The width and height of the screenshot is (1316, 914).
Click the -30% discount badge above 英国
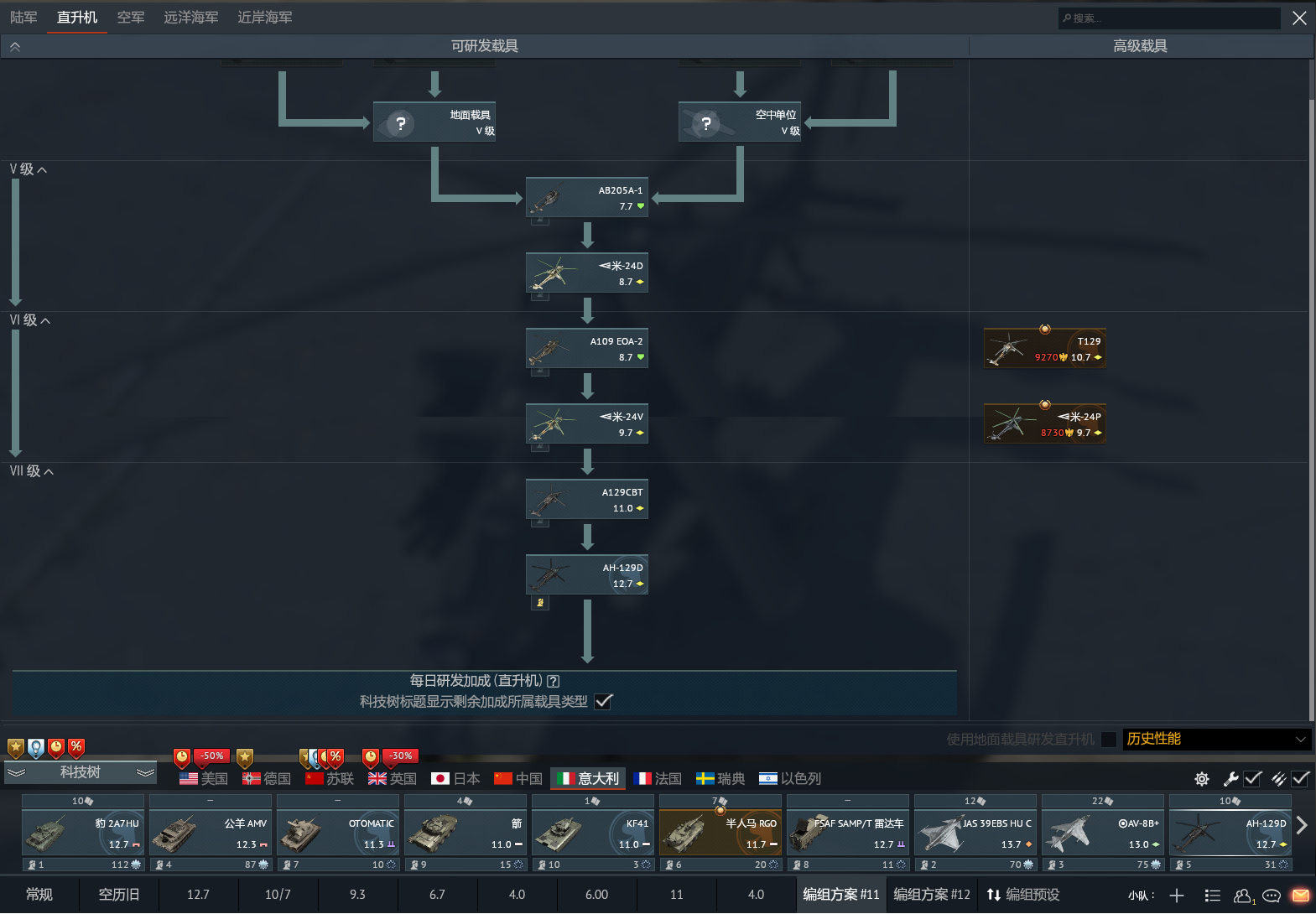click(401, 756)
